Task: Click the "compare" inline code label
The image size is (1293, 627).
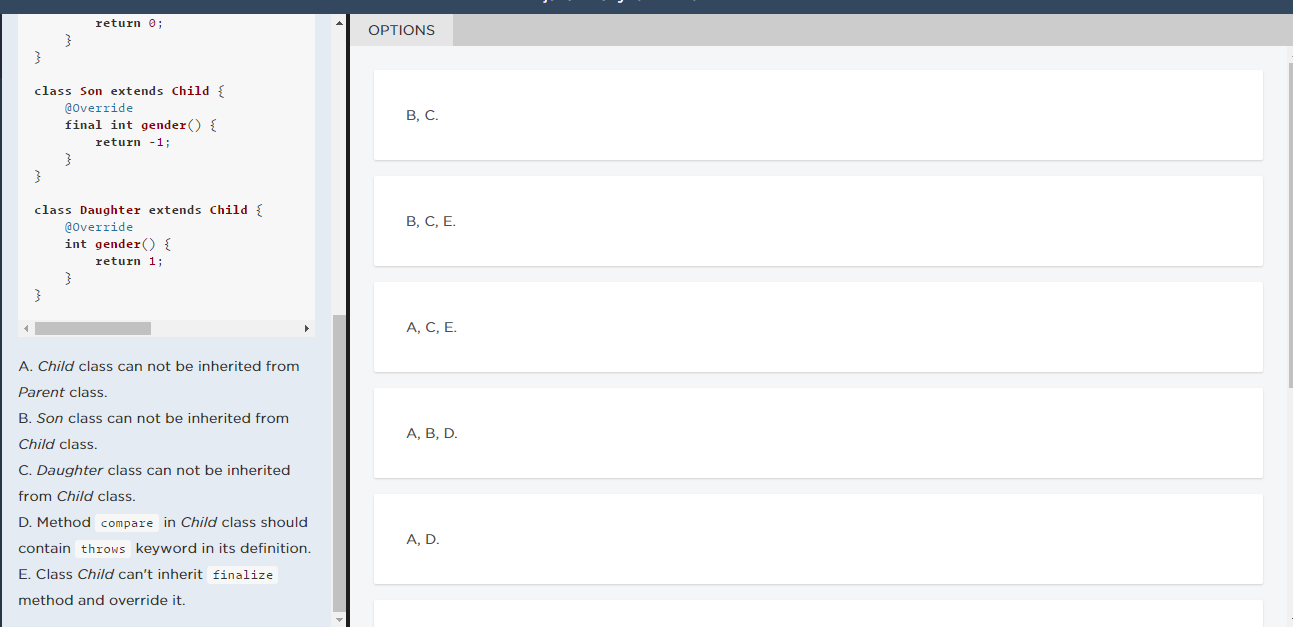Action: (x=127, y=523)
